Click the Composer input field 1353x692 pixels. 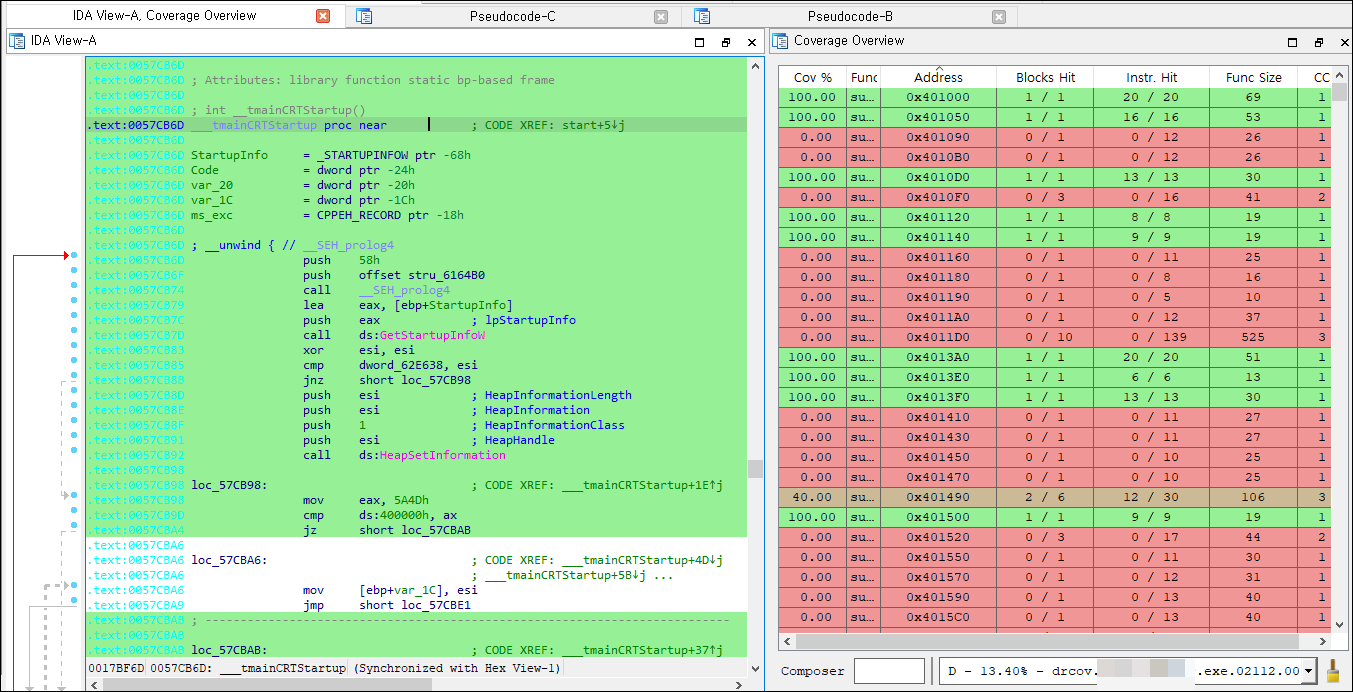(889, 671)
